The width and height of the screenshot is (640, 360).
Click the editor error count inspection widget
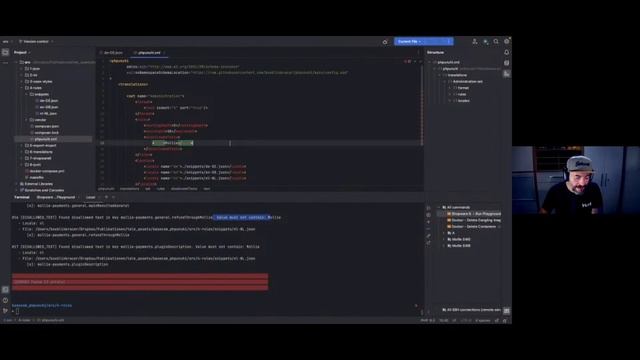coord(408,61)
